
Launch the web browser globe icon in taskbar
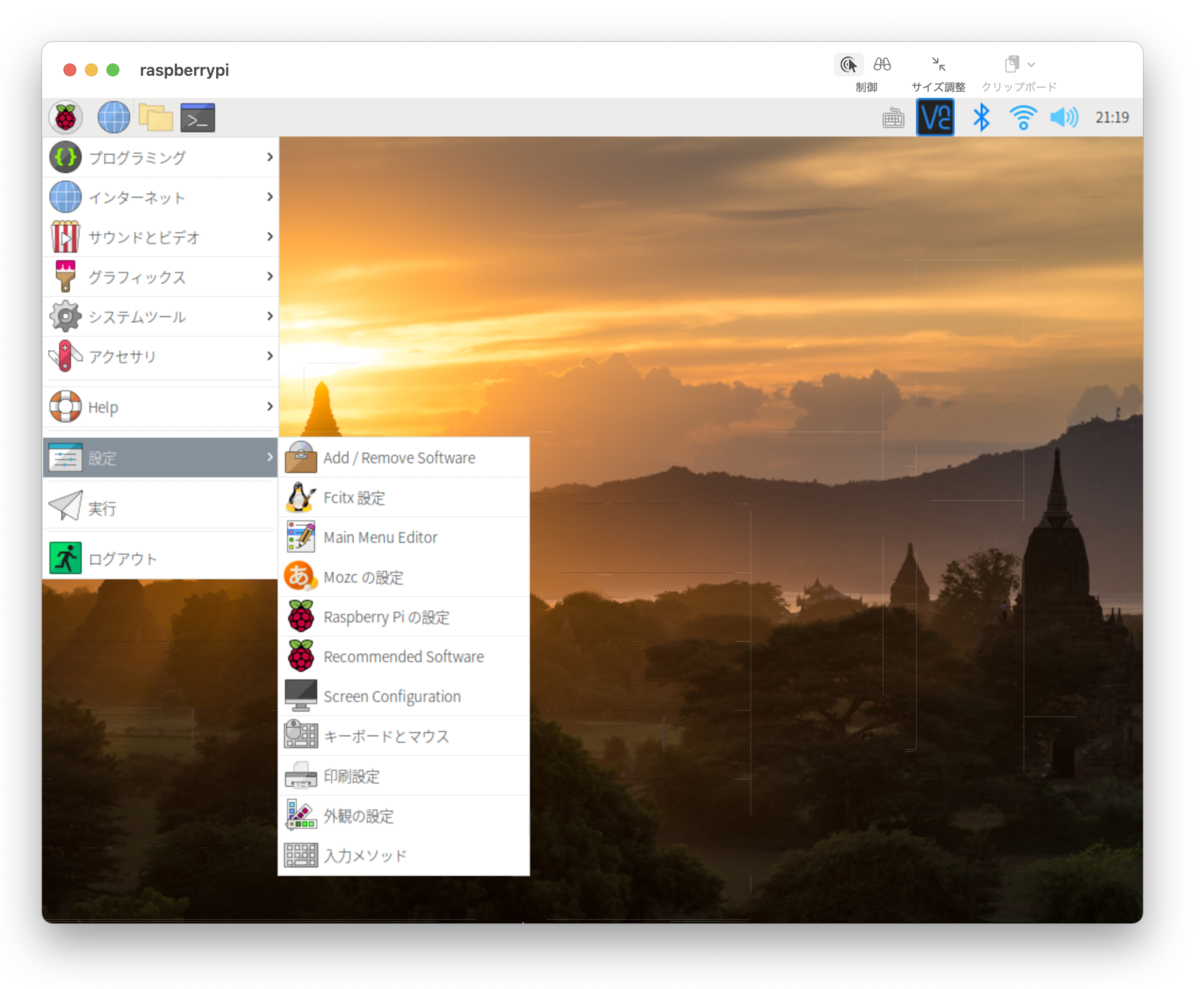click(x=113, y=117)
